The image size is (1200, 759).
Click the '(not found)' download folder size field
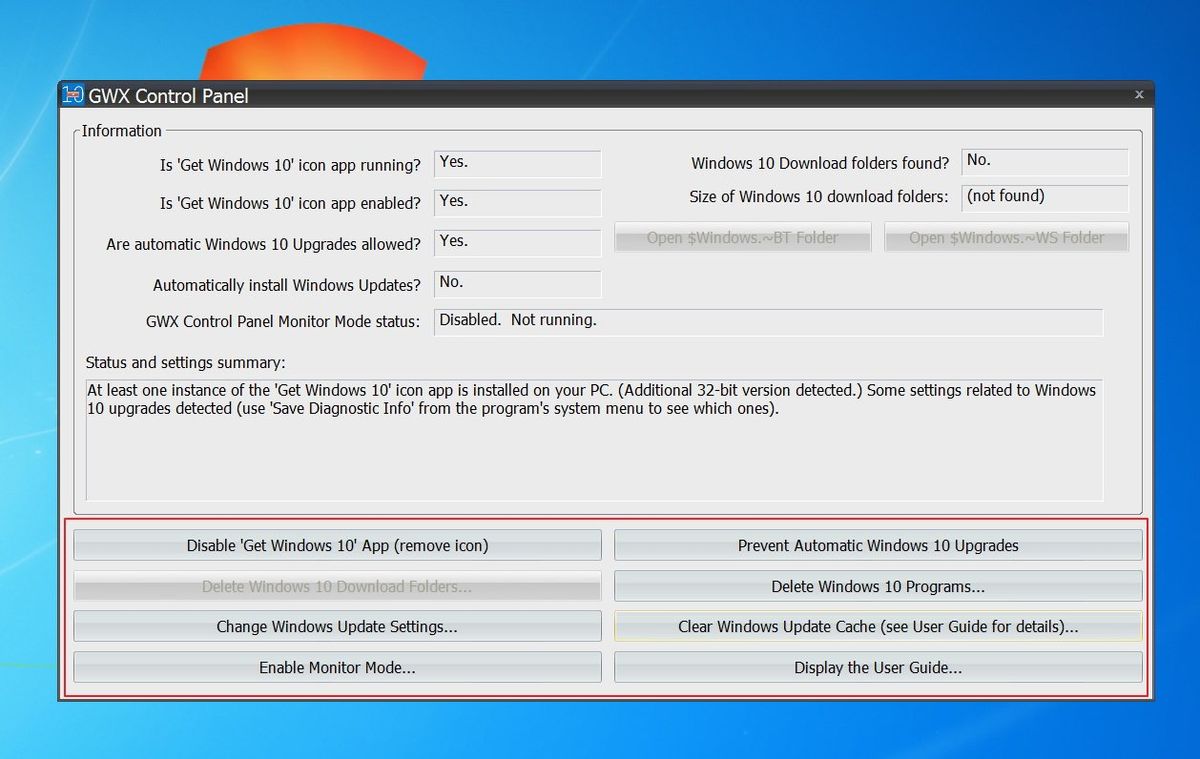[x=1044, y=198]
